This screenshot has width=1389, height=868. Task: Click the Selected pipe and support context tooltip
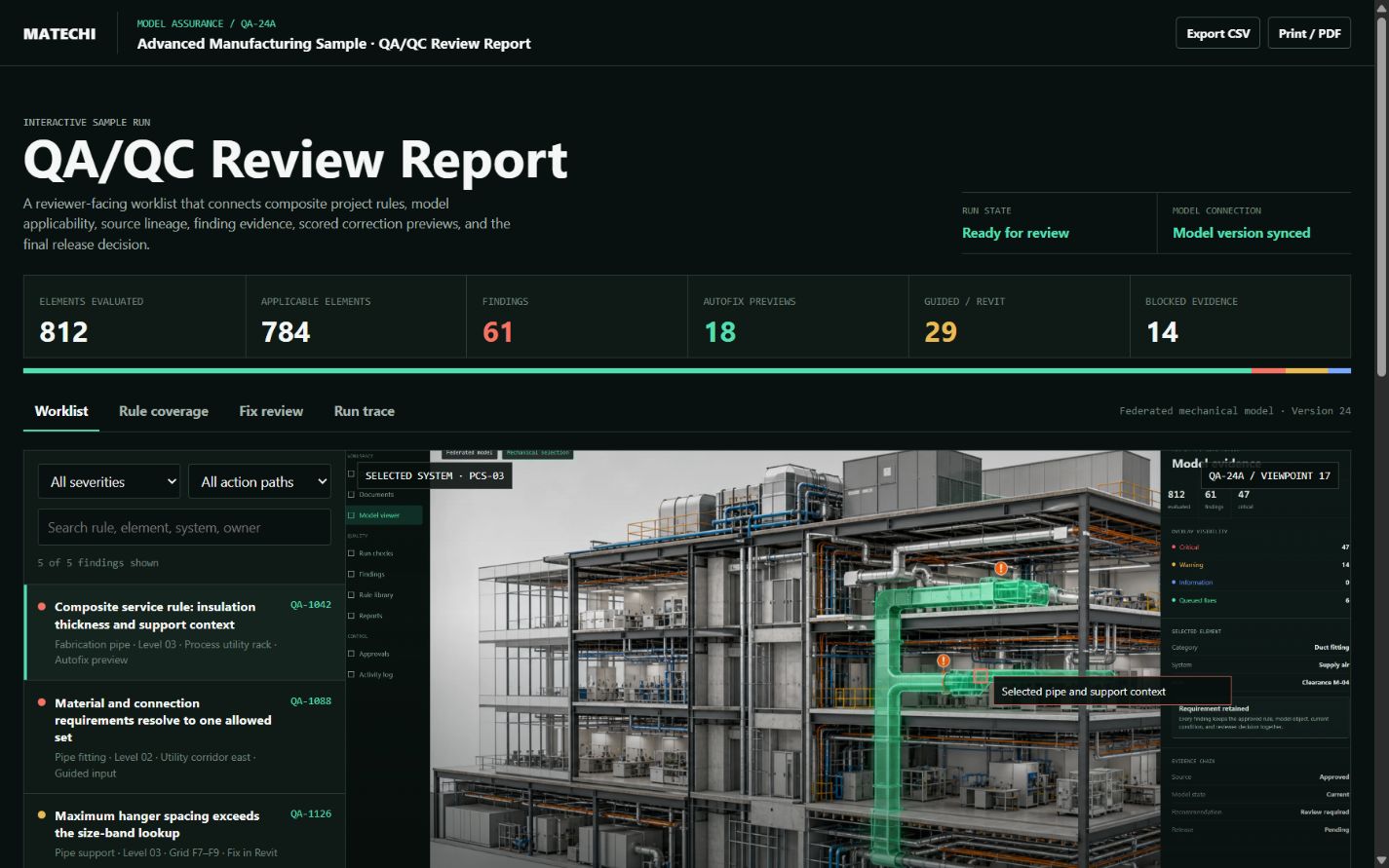click(x=1111, y=692)
